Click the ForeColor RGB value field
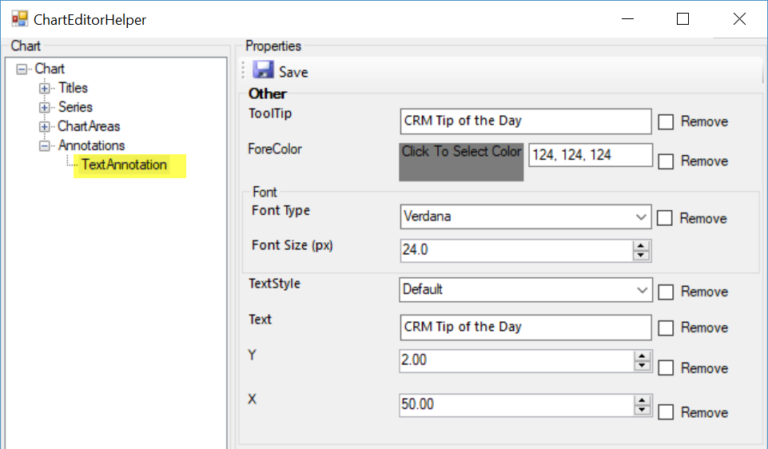Screen dimensions: 768x449 click(x=589, y=155)
